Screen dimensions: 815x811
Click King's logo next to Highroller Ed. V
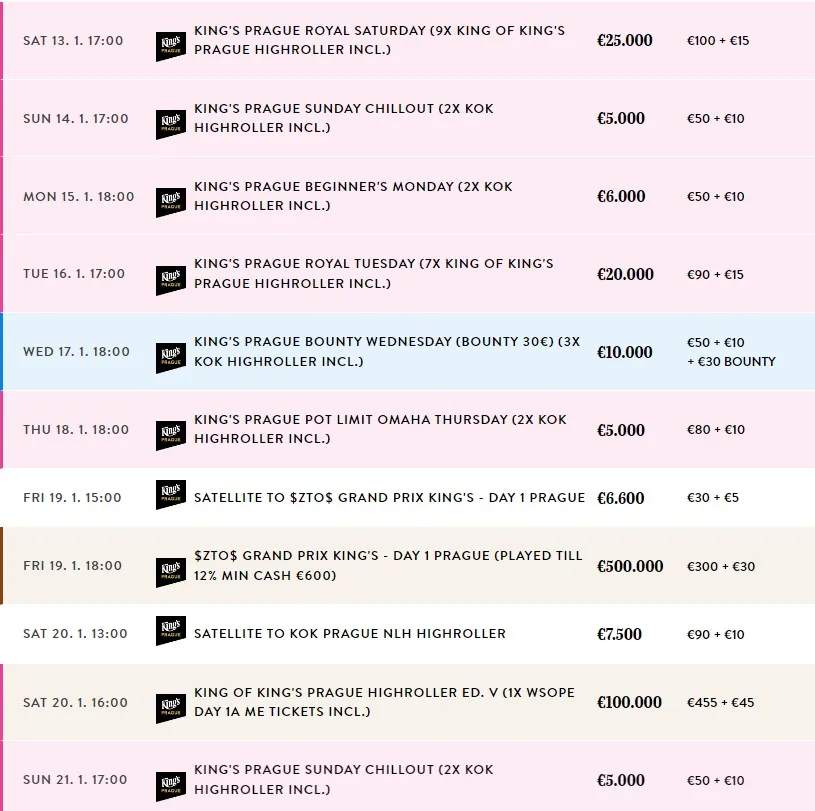171,708
